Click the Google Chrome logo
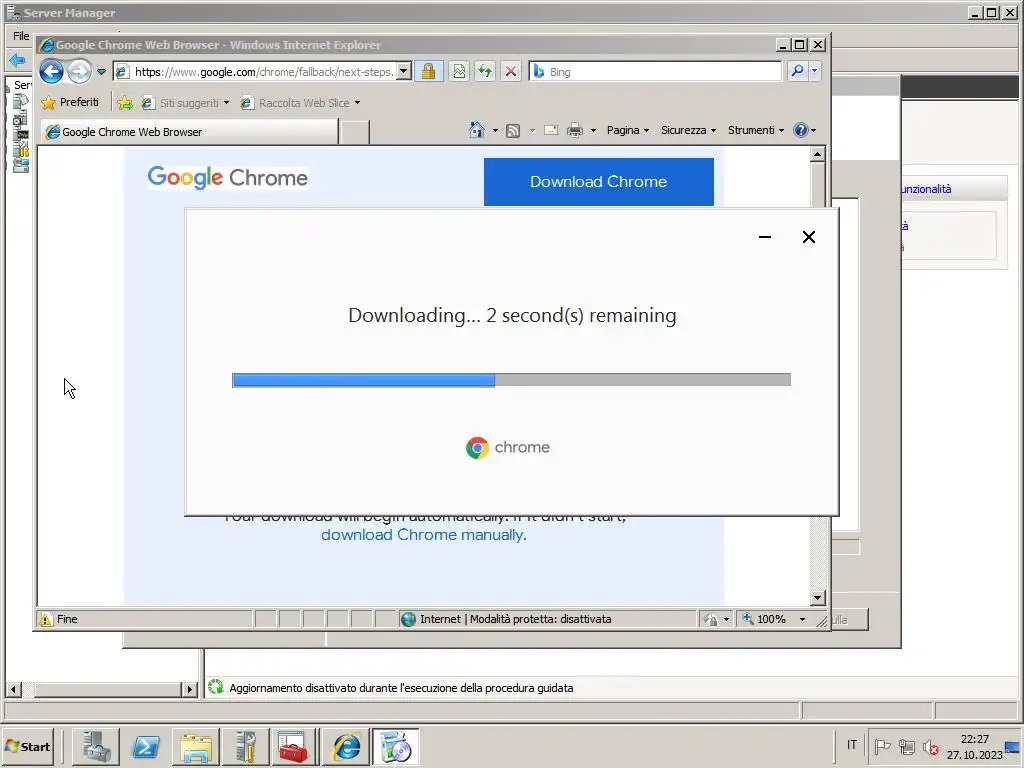This screenshot has width=1024, height=768. [x=227, y=177]
